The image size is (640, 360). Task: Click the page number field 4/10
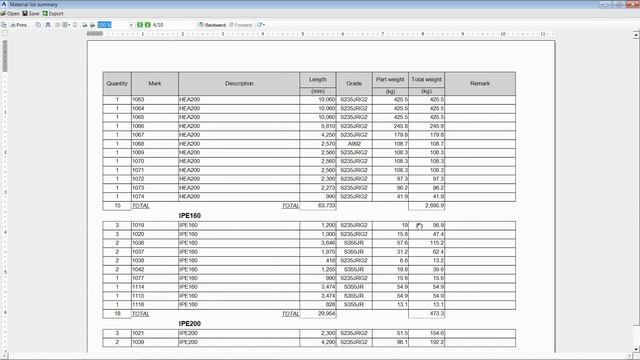point(158,25)
